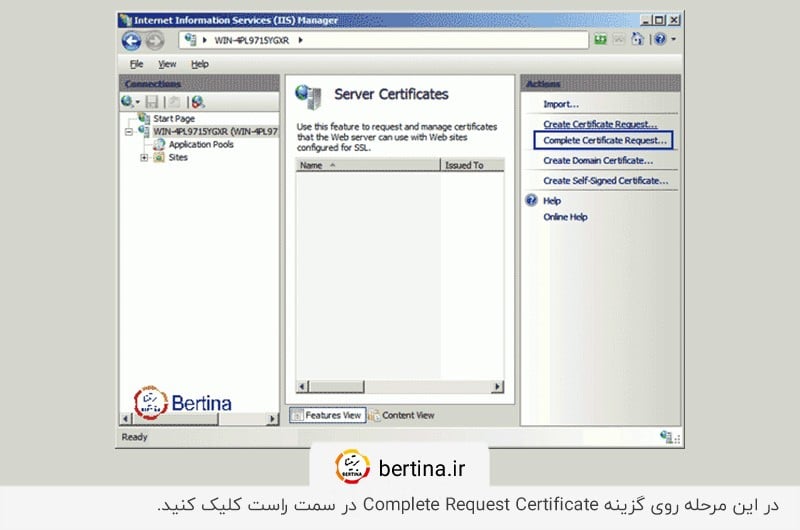Viewport: 800px width, 530px height.
Task: Expand the Sites tree node
Action: click(x=144, y=157)
